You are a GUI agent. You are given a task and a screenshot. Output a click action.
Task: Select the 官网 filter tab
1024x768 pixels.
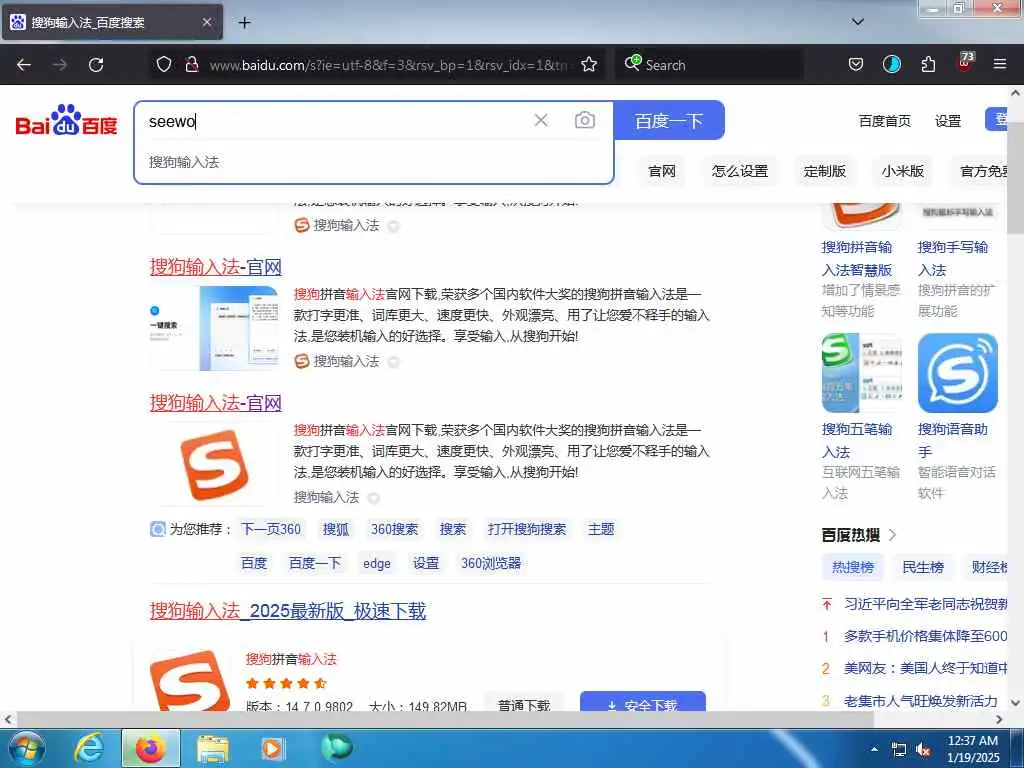coord(662,171)
